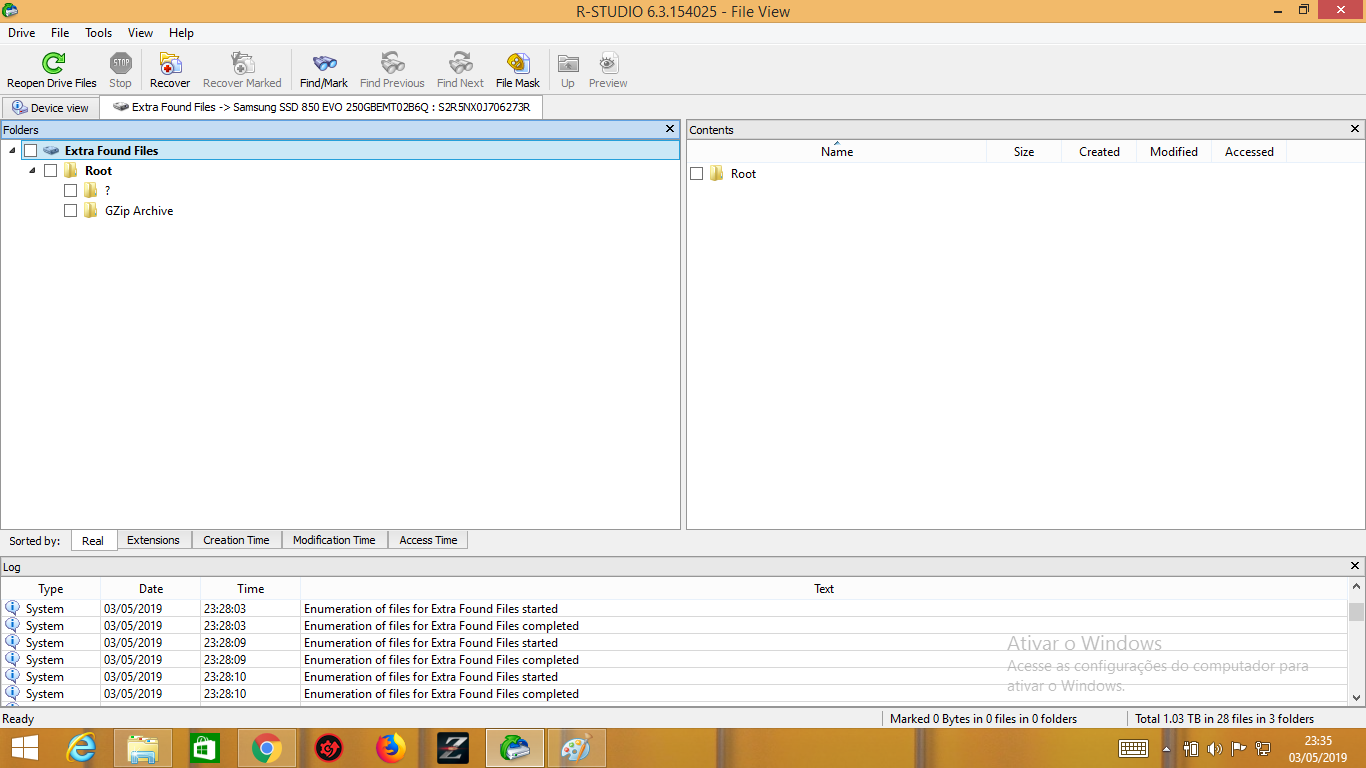Click the Log Text column header

(x=824, y=589)
